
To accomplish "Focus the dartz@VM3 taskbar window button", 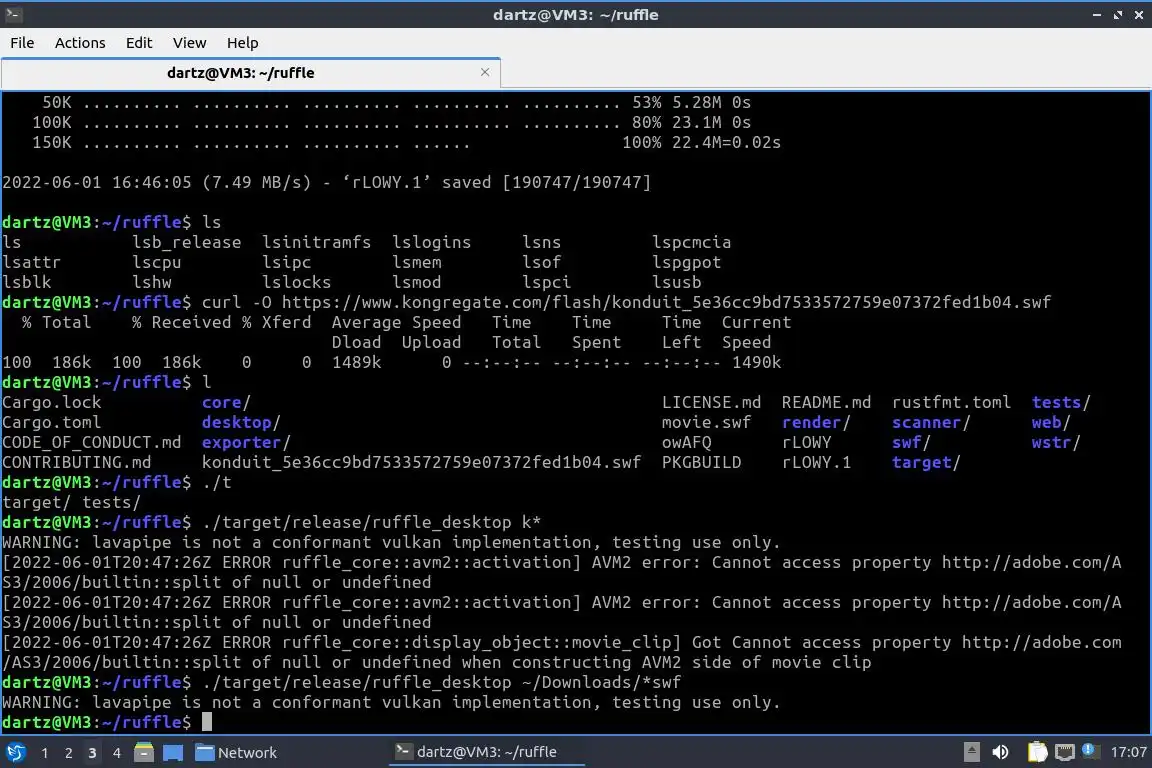I will (x=486, y=752).
